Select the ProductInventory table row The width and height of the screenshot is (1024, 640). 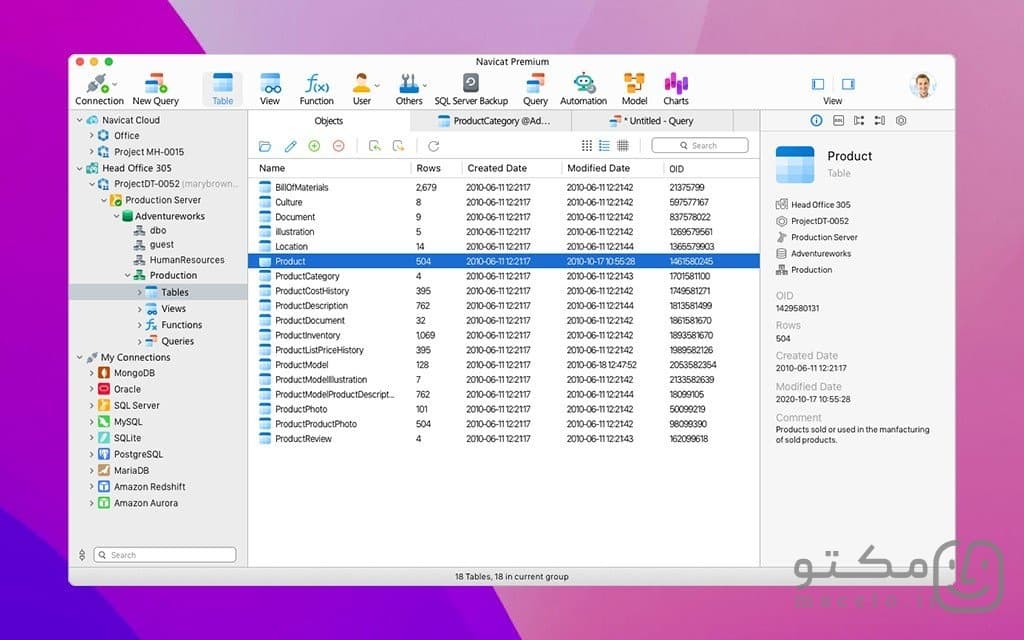coord(504,335)
